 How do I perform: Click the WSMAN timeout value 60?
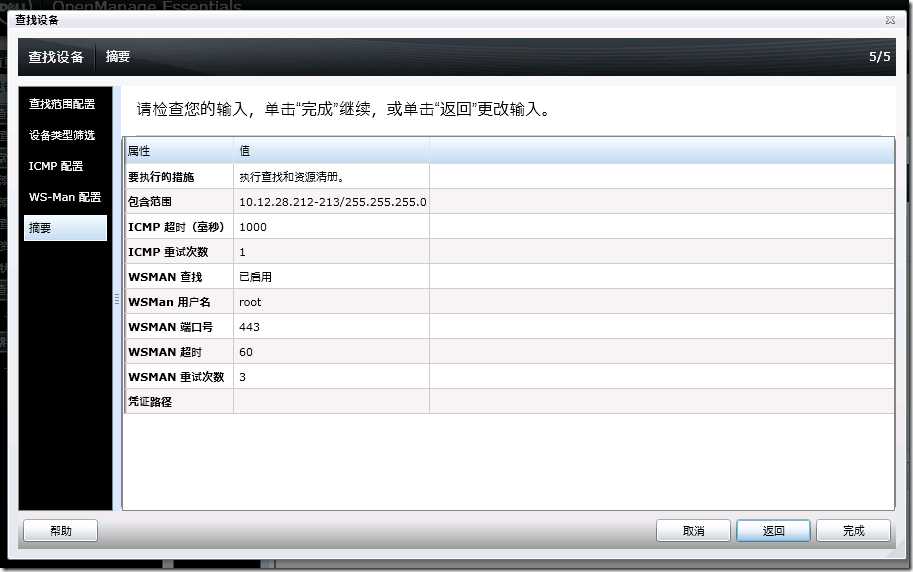click(x=246, y=352)
